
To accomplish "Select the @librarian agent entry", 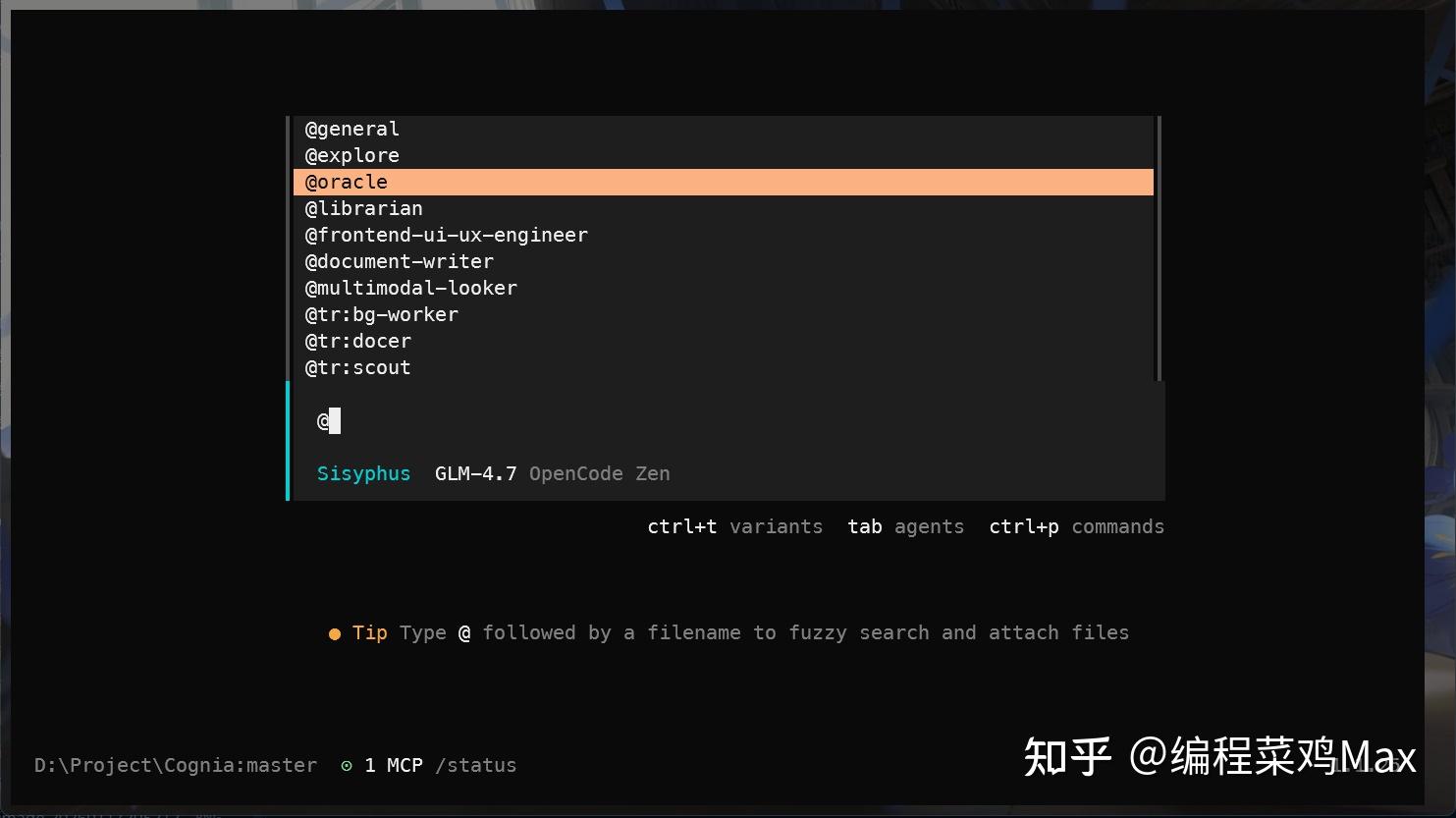I will point(724,208).
